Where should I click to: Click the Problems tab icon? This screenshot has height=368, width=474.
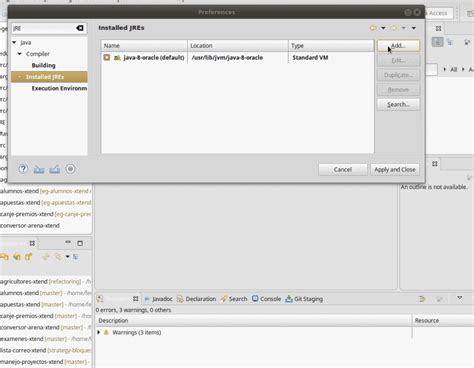point(100,299)
